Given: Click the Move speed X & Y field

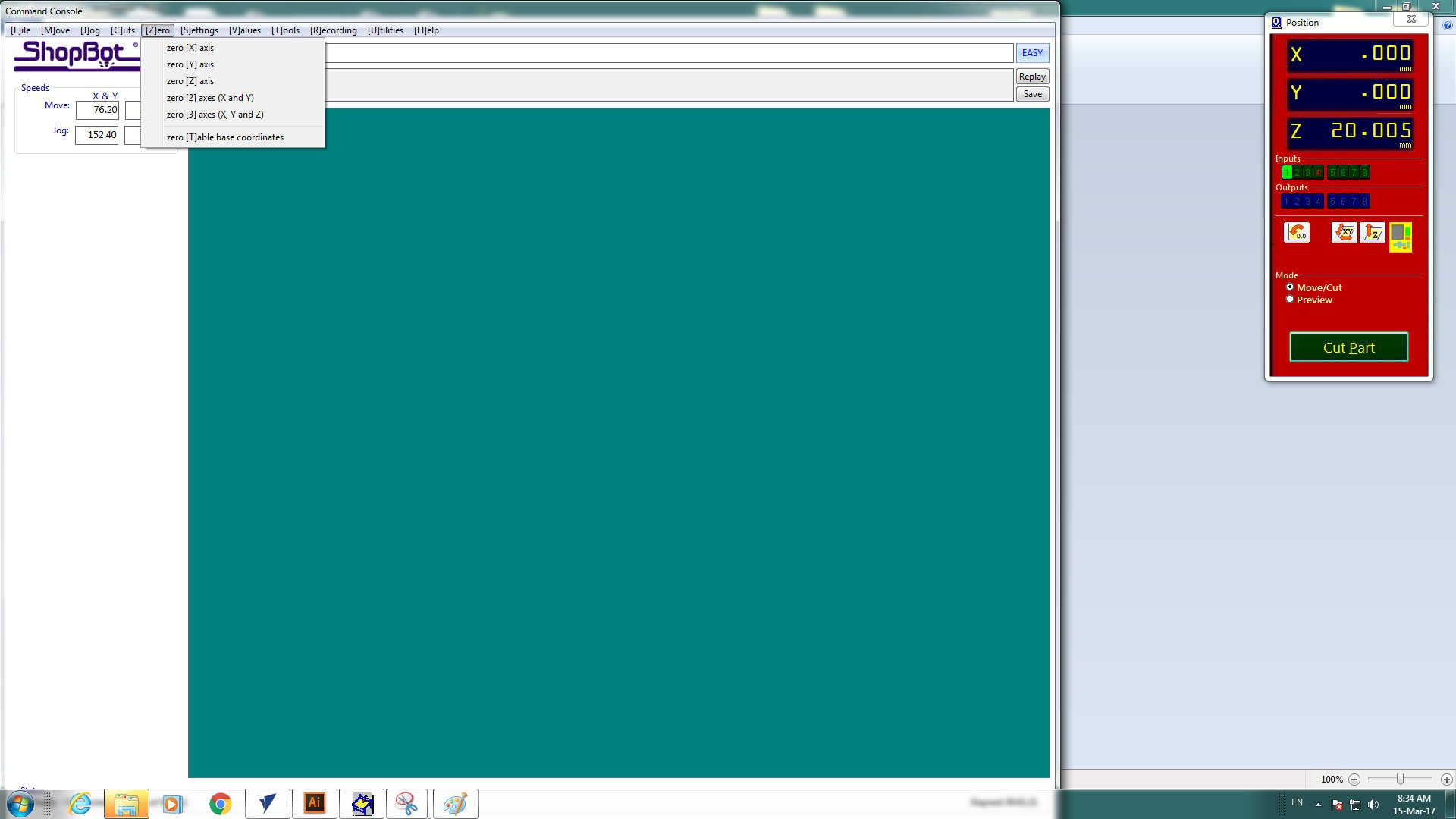Looking at the screenshot, I should click(x=97, y=111).
